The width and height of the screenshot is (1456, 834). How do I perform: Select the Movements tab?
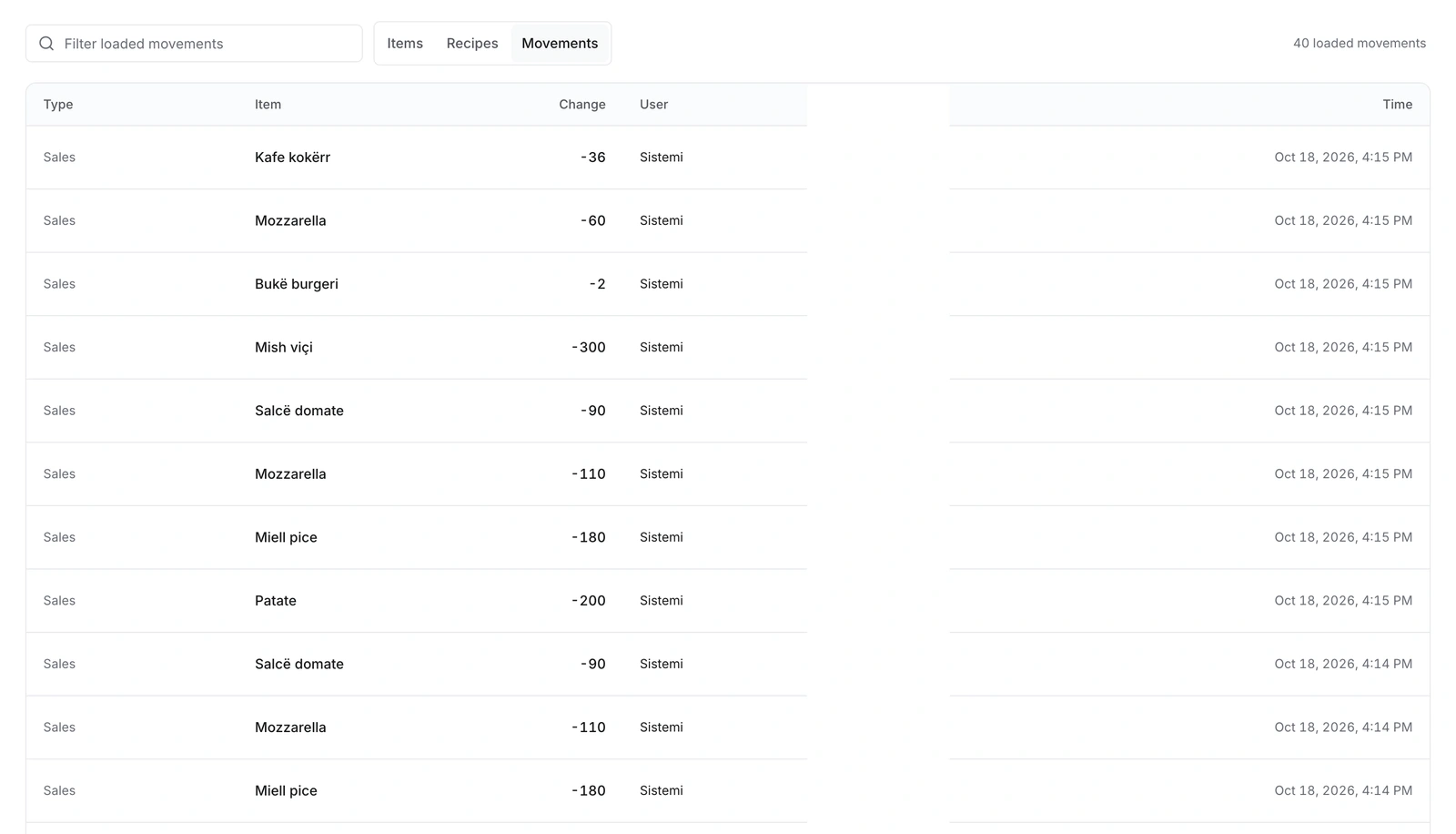pyautogui.click(x=560, y=44)
